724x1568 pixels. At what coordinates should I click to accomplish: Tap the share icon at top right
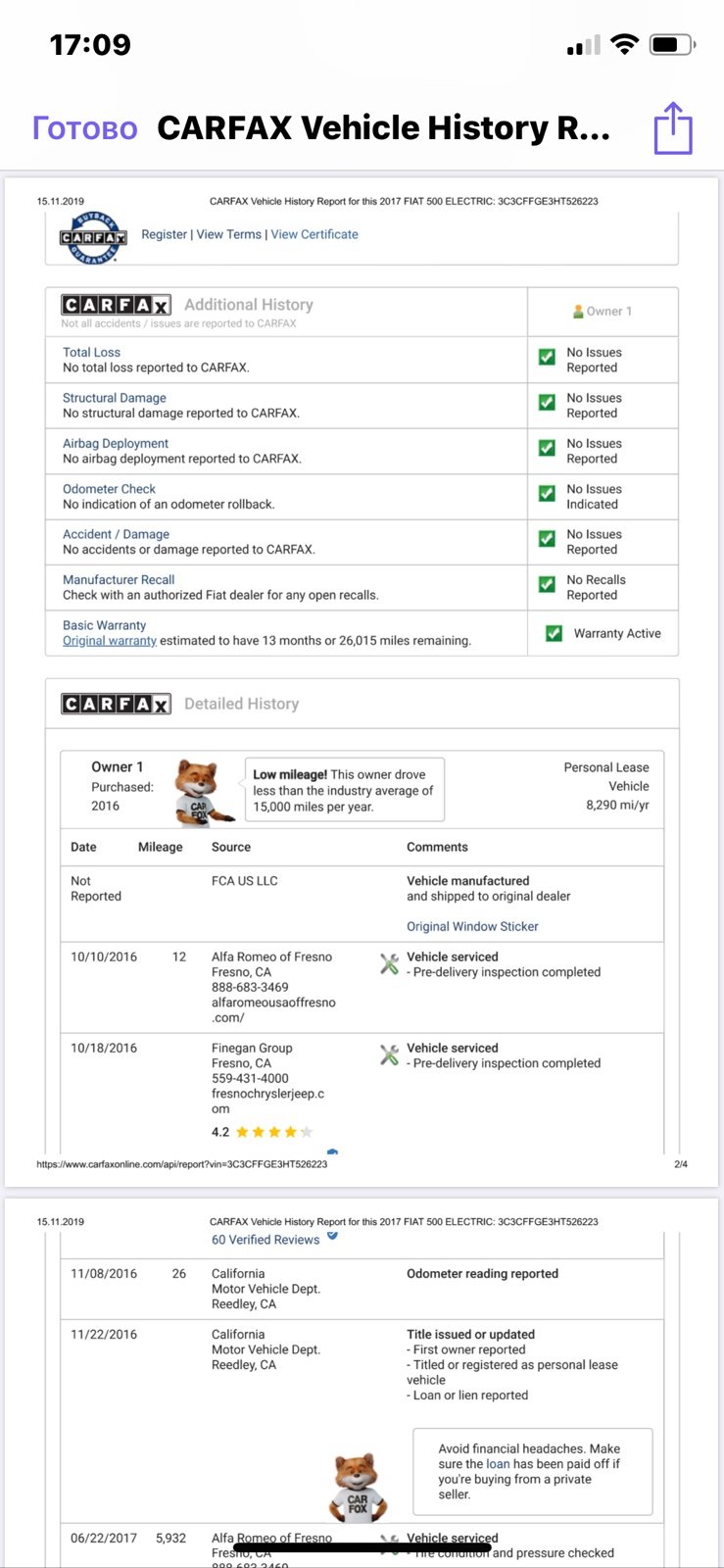pos(673,127)
